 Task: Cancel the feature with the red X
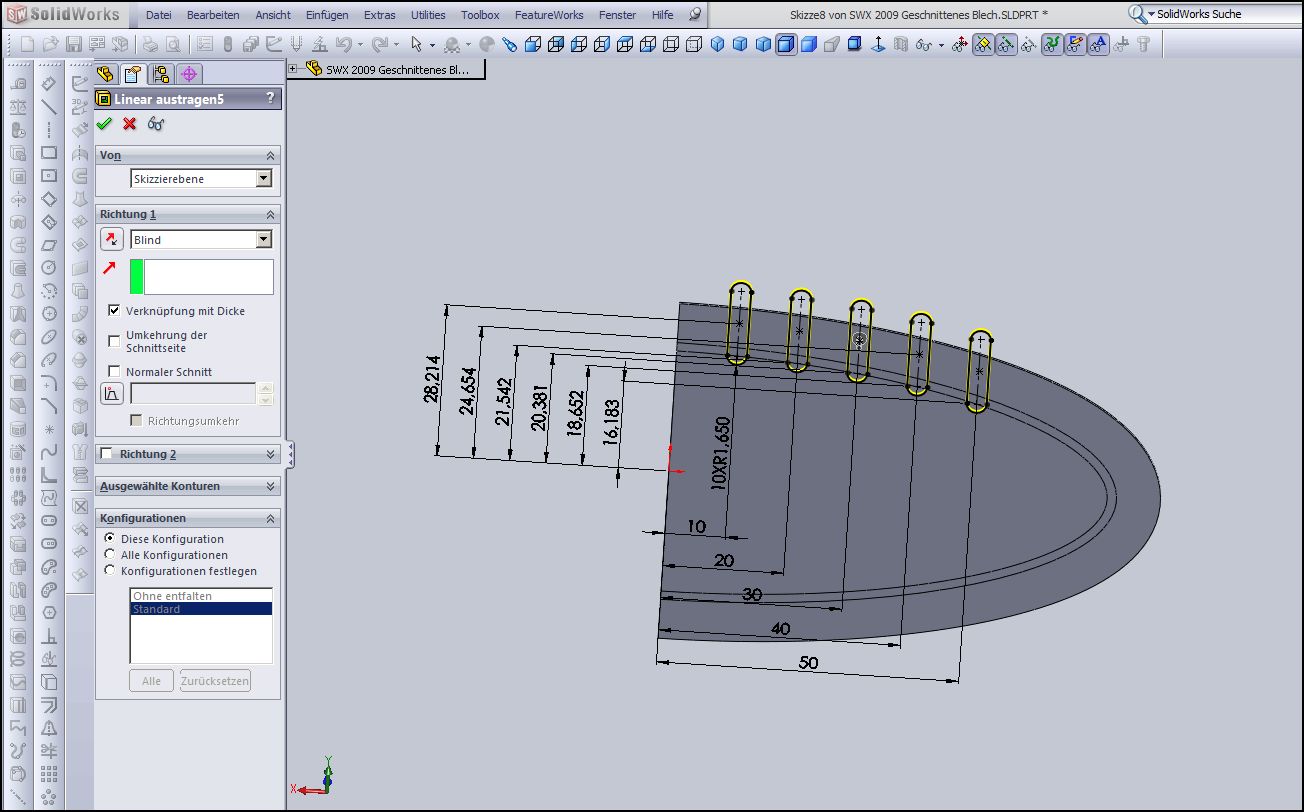tap(130, 124)
